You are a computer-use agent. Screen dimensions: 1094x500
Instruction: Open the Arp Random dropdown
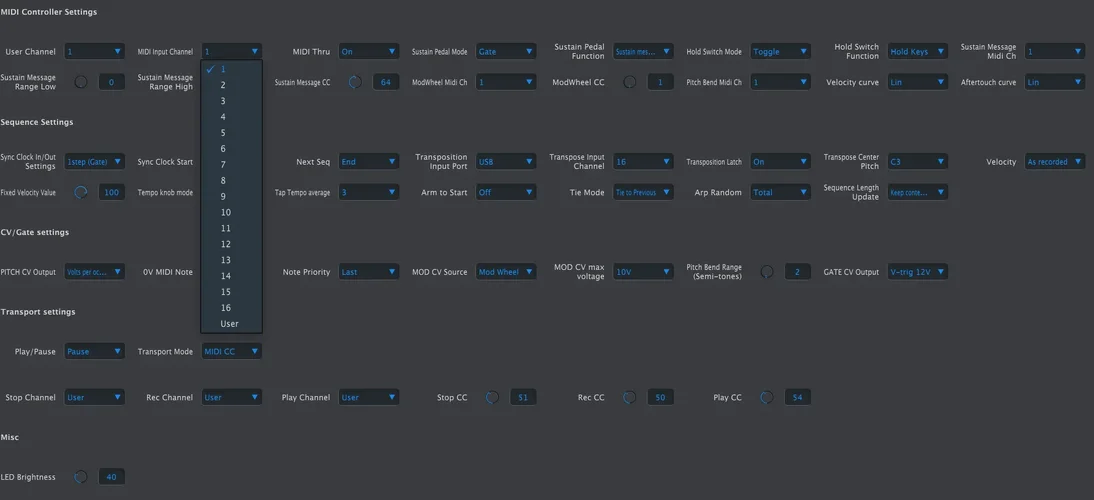click(781, 192)
